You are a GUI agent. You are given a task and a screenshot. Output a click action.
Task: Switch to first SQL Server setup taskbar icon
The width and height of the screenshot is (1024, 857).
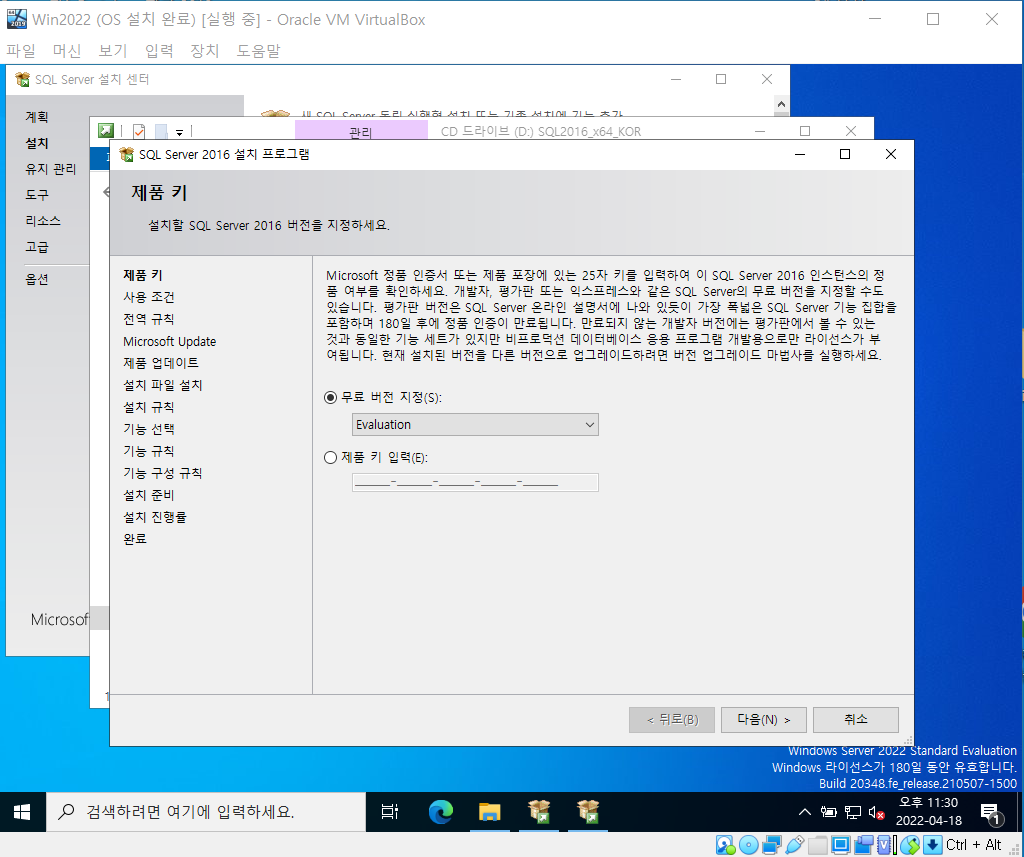(539, 812)
